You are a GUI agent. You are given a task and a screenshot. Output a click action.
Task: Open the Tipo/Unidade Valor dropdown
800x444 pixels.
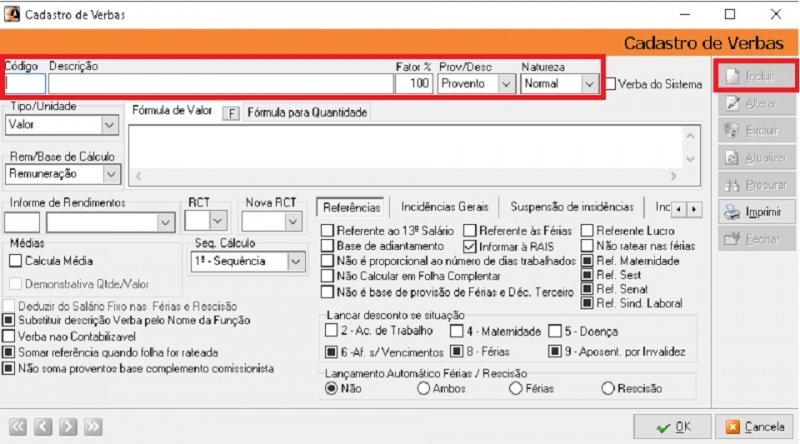click(109, 125)
